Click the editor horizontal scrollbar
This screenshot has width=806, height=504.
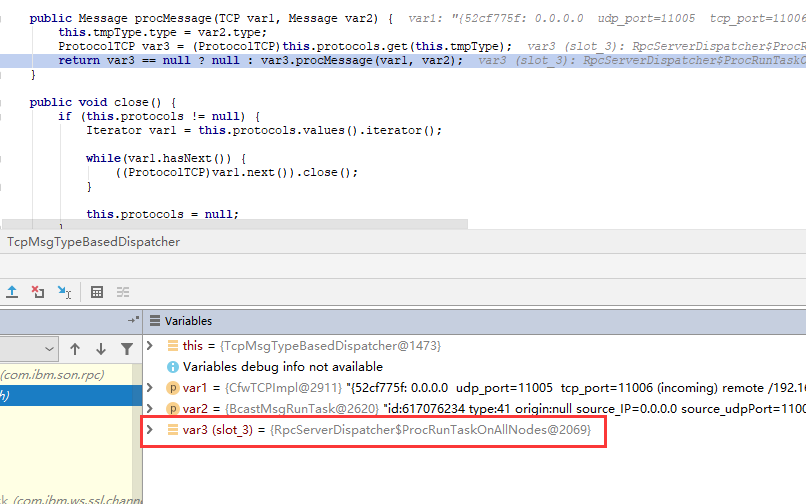click(235, 224)
